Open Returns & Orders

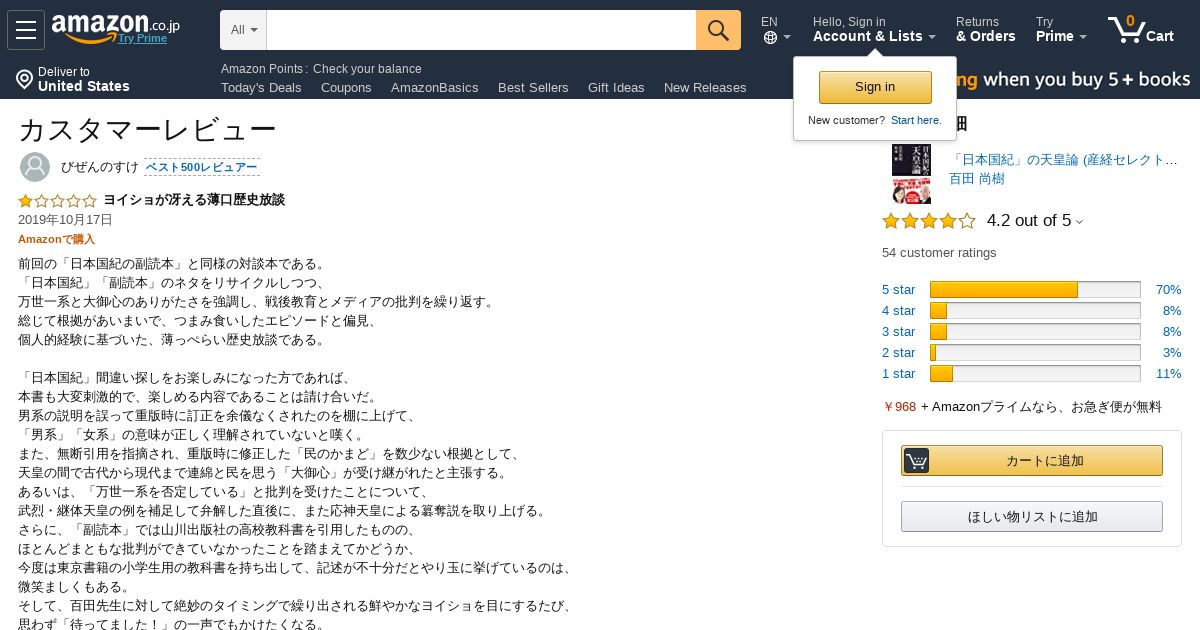pos(986,29)
